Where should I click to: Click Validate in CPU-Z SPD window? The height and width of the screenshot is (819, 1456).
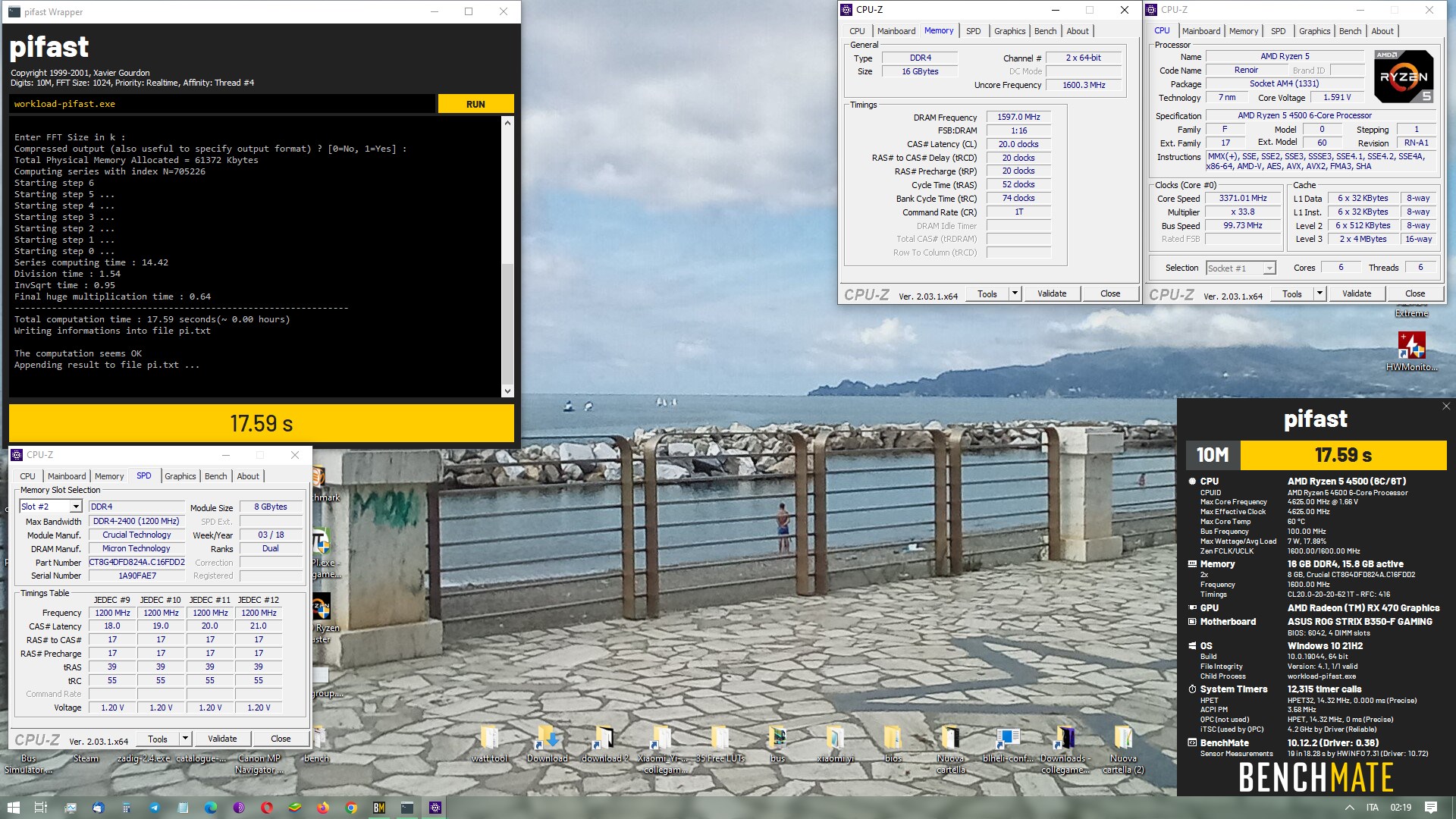(222, 739)
